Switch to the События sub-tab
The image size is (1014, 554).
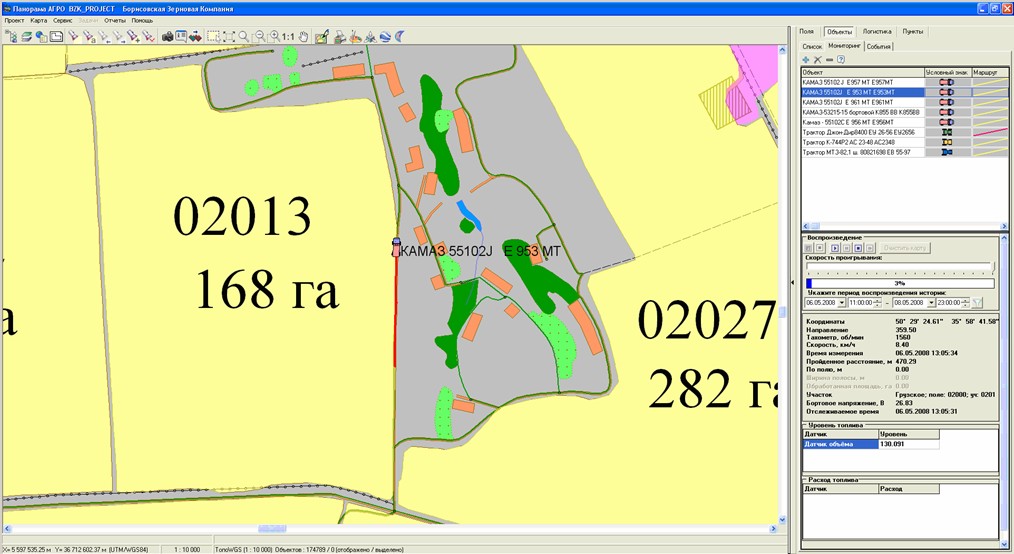(x=879, y=46)
